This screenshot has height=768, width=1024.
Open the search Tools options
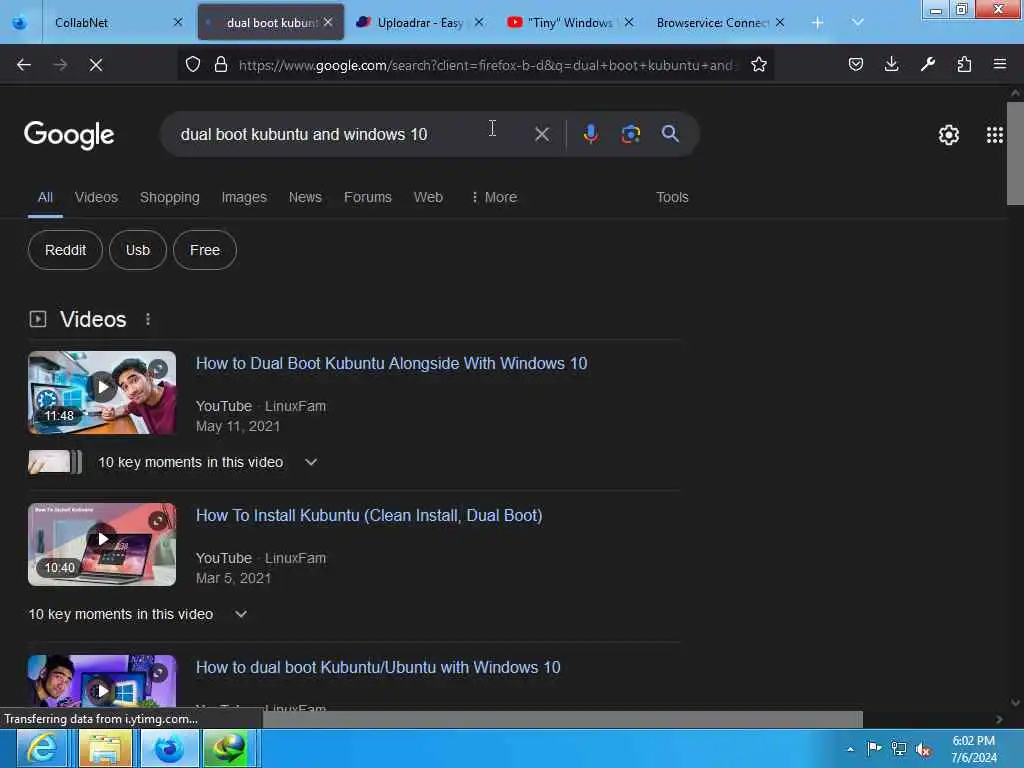(x=672, y=197)
